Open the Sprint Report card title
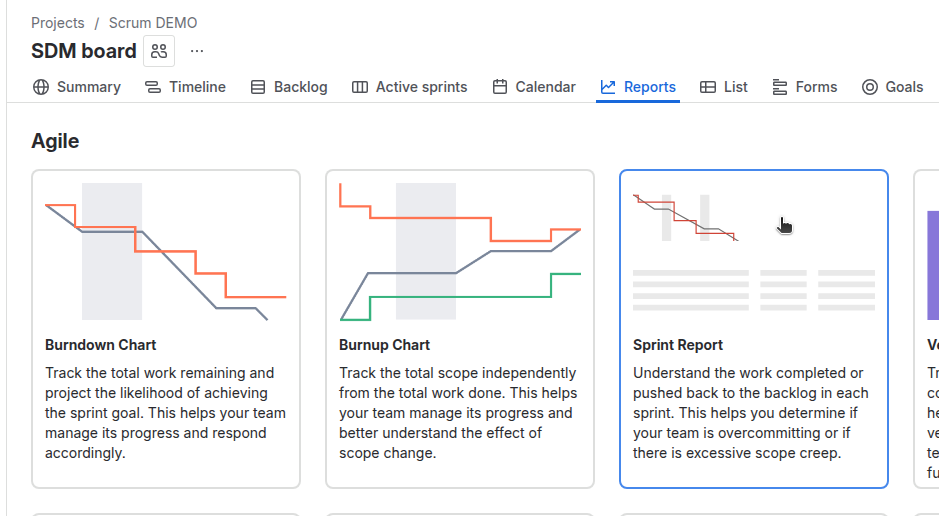The width and height of the screenshot is (939, 516). (678, 345)
